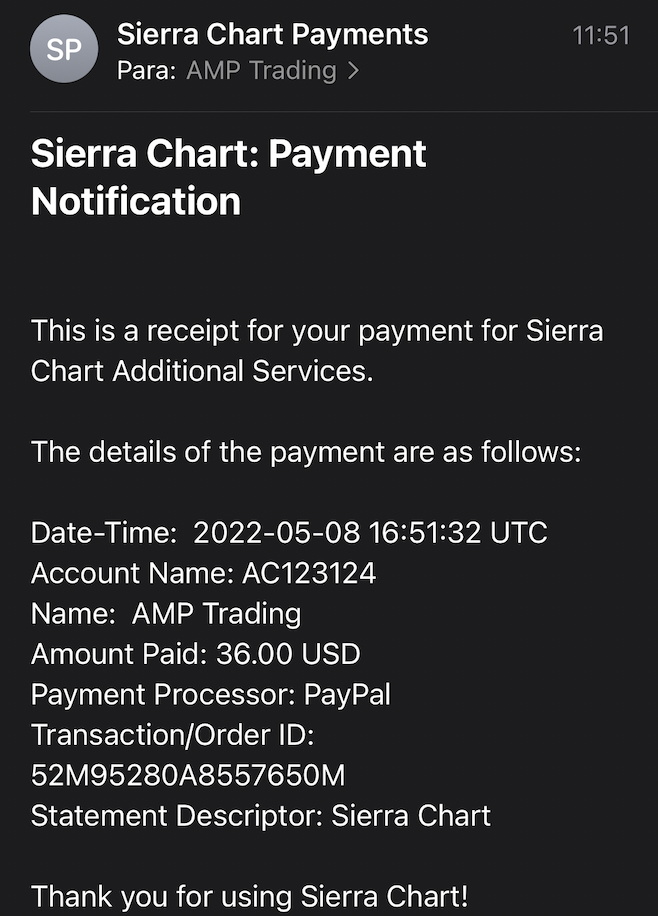Select transaction ID 52M95280A8557650M

[x=188, y=775]
